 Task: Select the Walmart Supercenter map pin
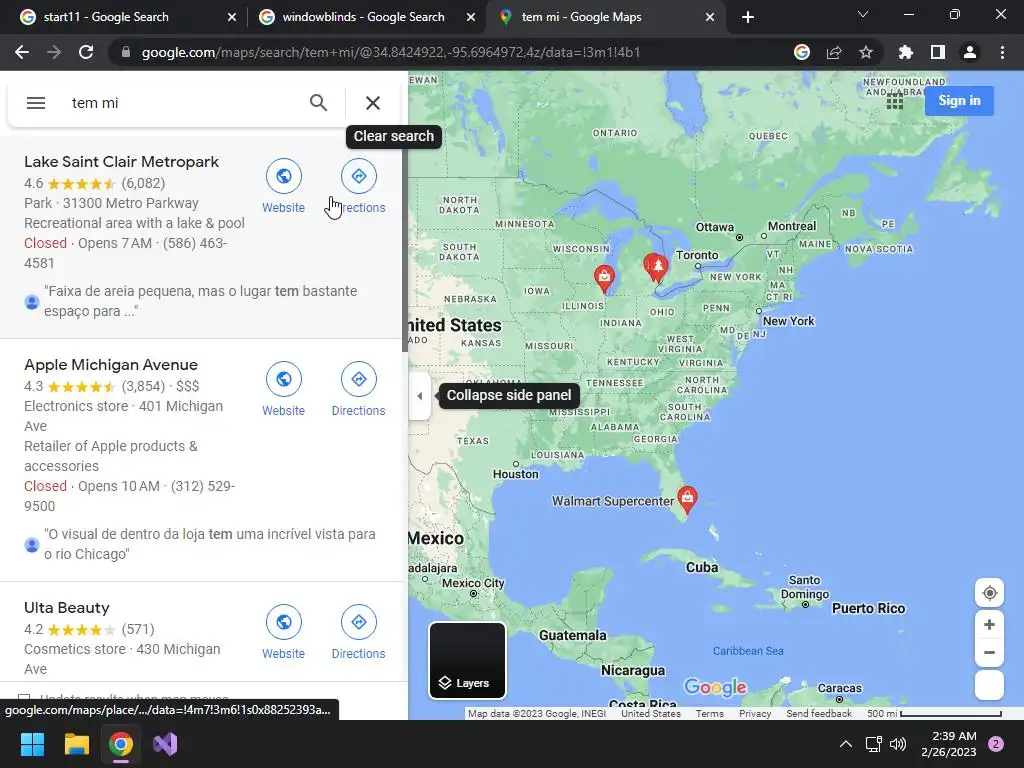point(687,499)
